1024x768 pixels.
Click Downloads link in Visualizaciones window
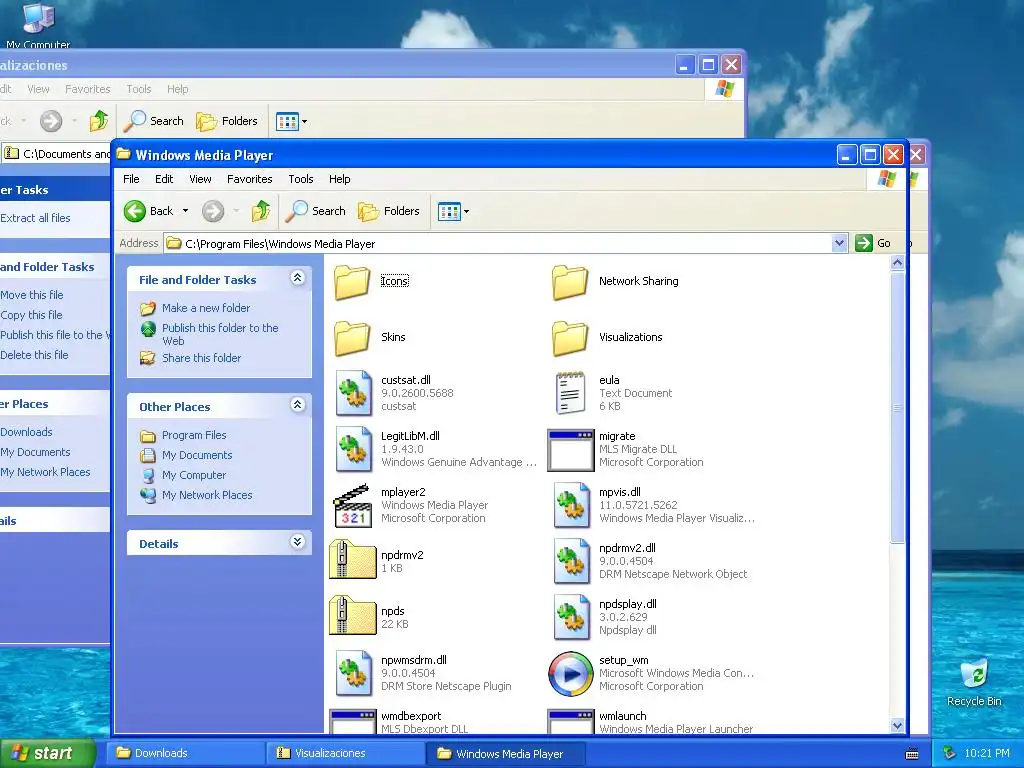click(x=26, y=432)
